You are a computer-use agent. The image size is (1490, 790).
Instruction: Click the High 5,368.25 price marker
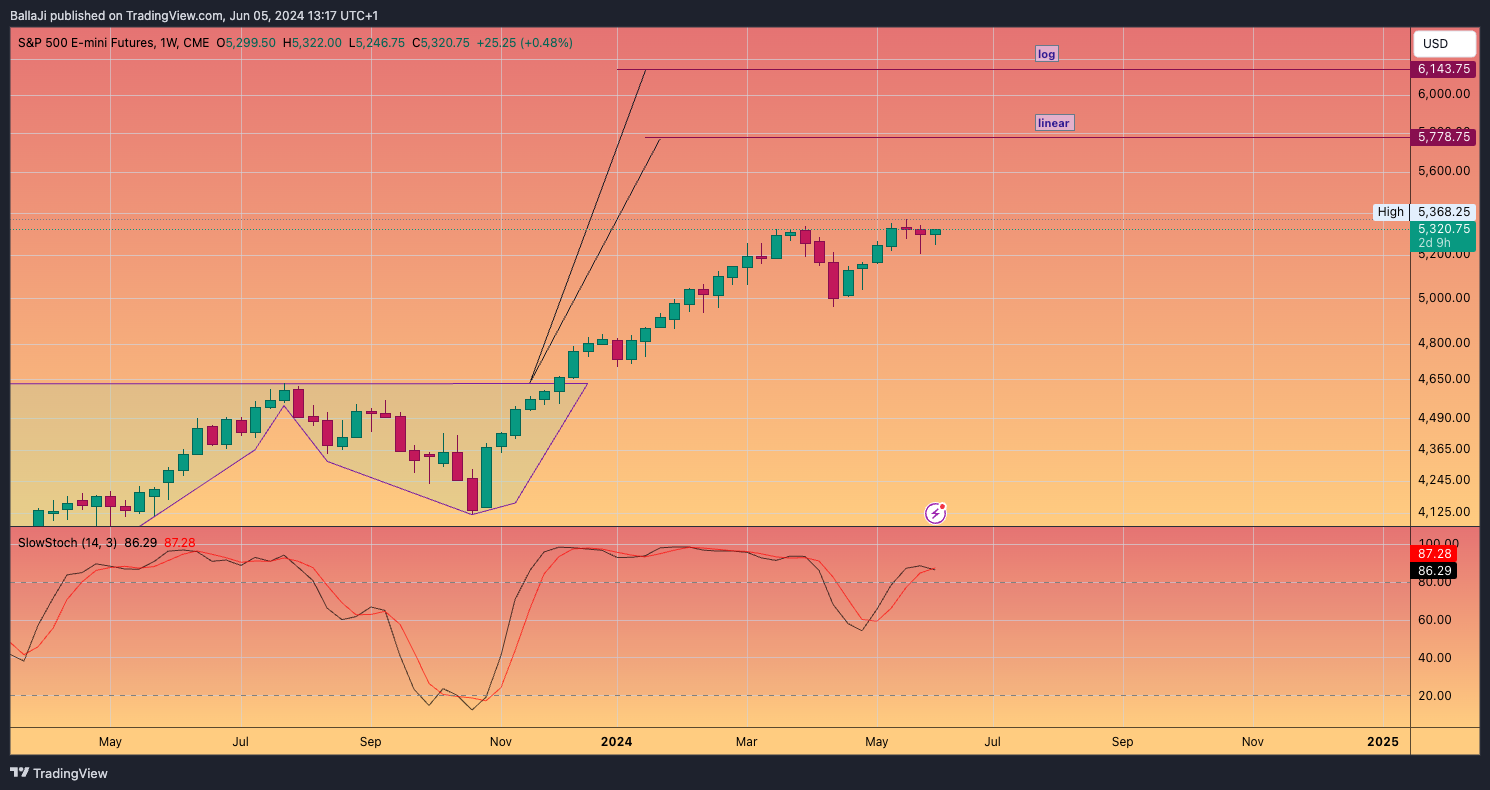(1425, 212)
